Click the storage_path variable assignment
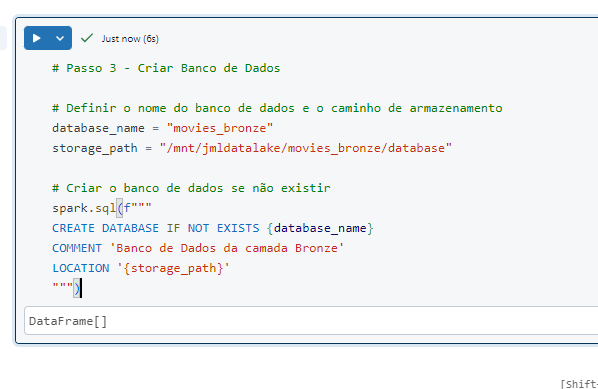The height and width of the screenshot is (389, 598). click(x=252, y=148)
